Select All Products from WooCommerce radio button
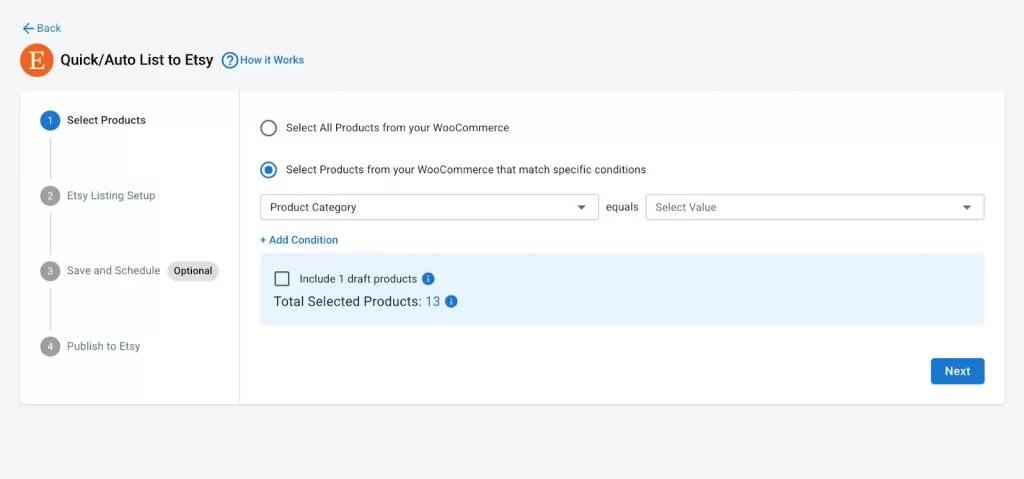The width and height of the screenshot is (1024, 479). 268,128
